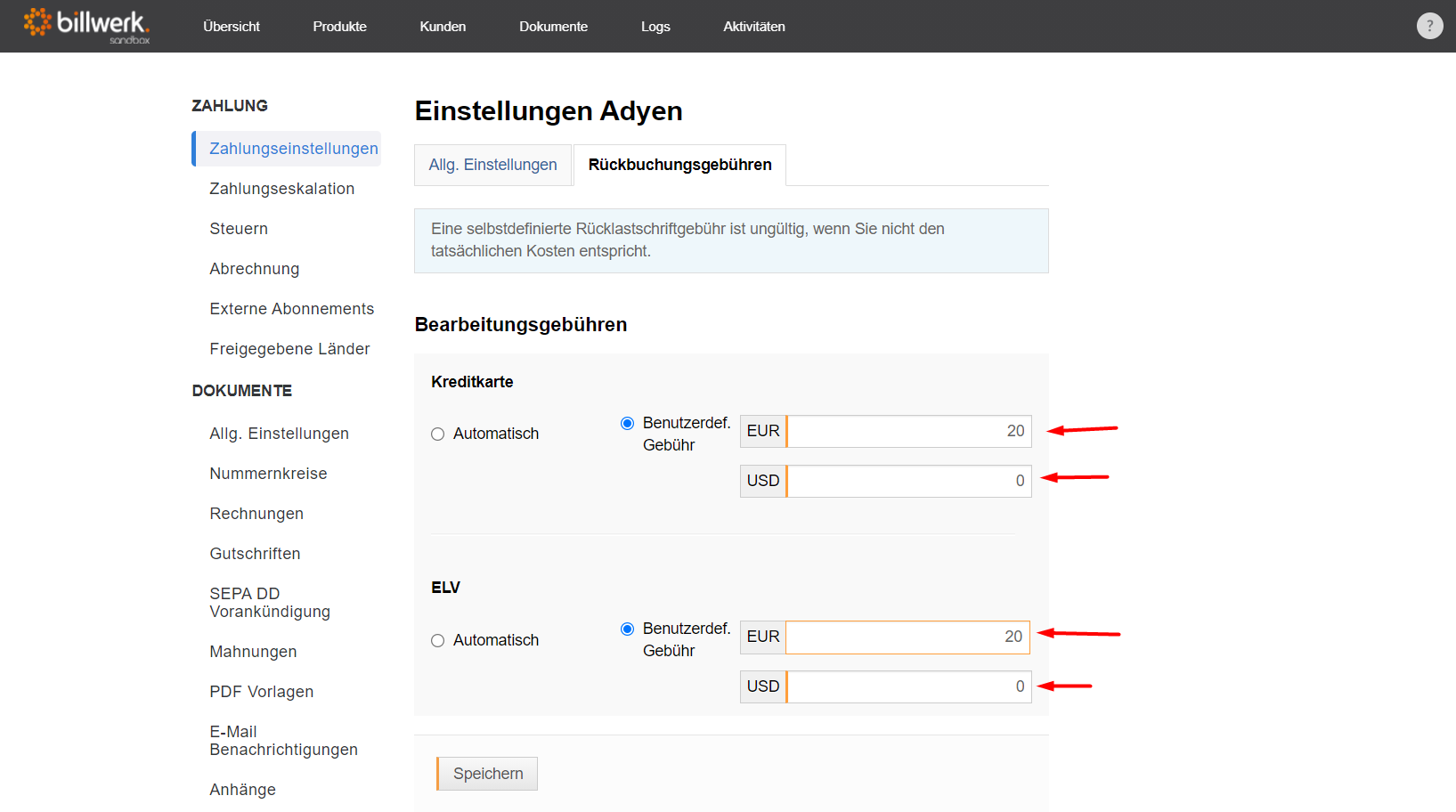Open the Übersicht menu
The width and height of the screenshot is (1456, 812).
(x=232, y=27)
